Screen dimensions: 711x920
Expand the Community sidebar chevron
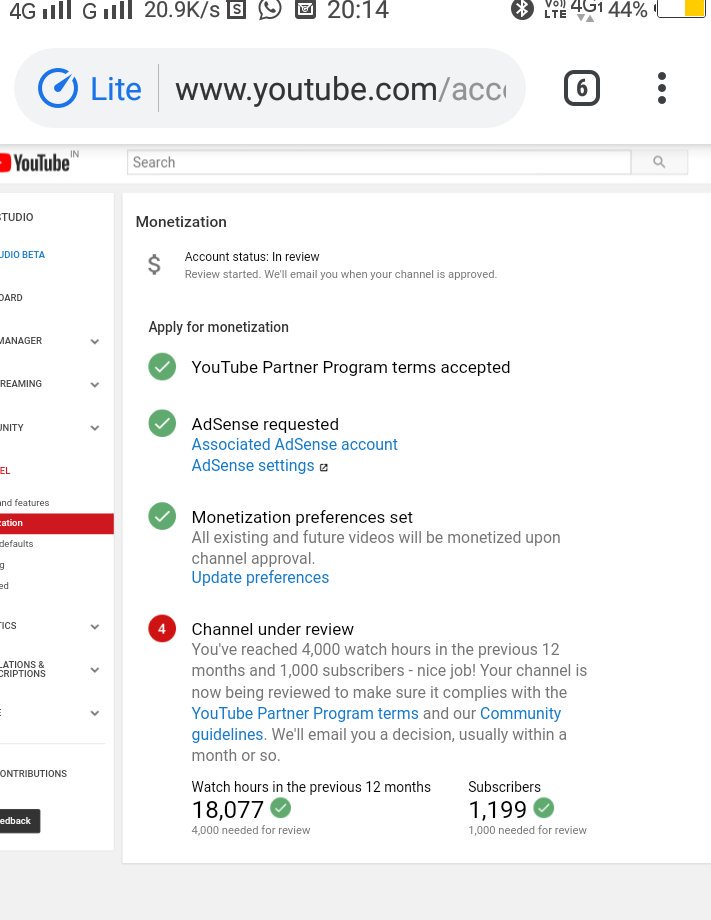click(94, 428)
